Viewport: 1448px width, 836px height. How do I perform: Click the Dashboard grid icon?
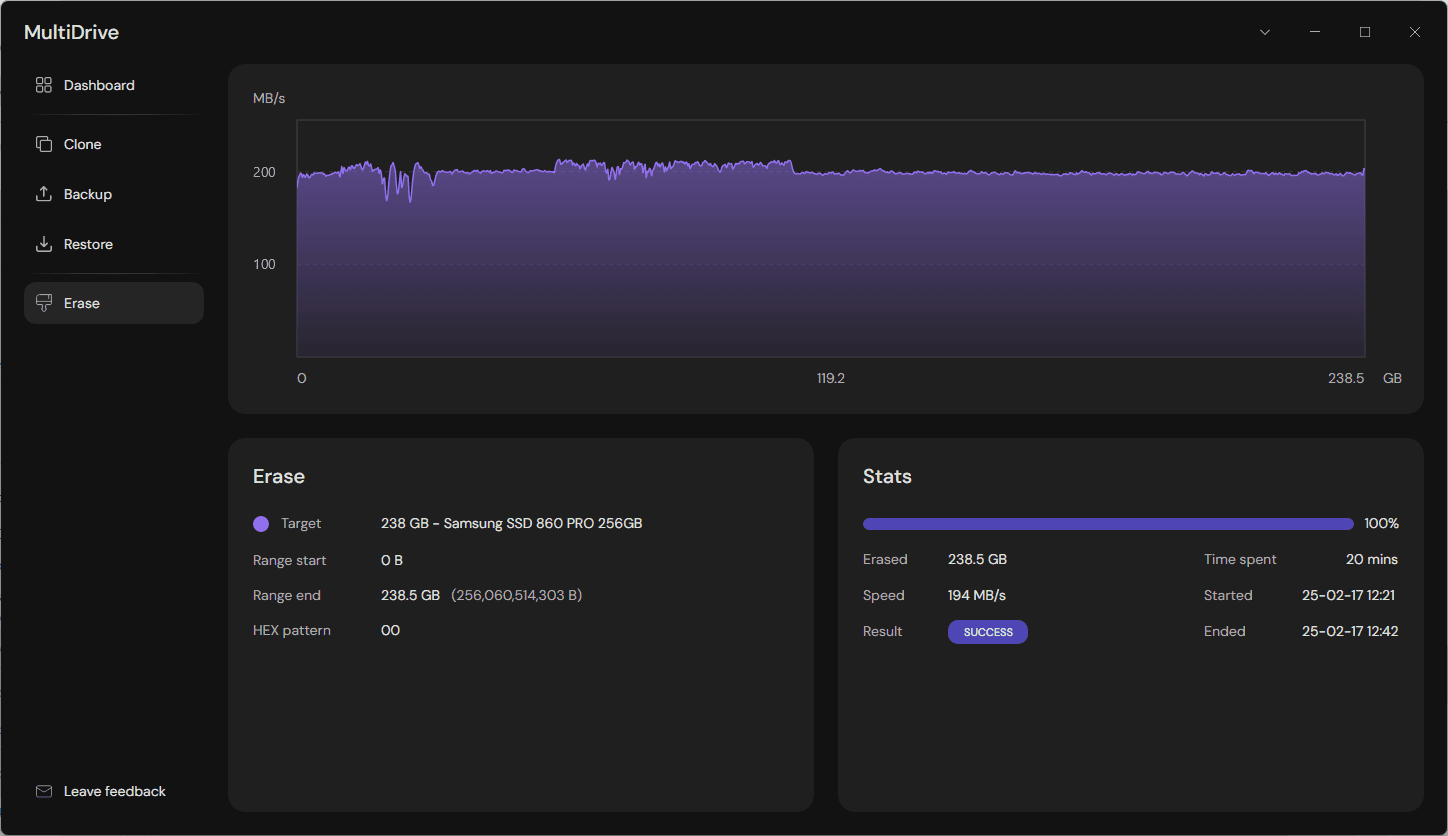click(x=43, y=85)
